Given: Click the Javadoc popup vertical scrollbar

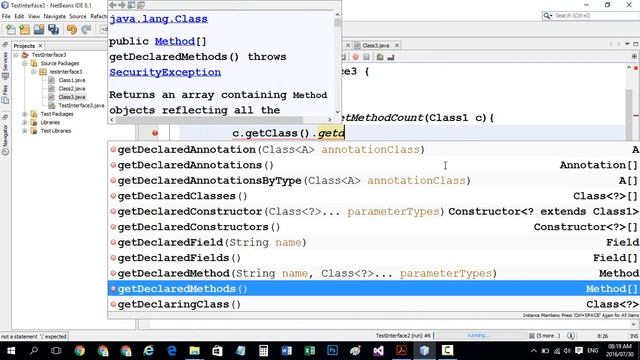Looking at the screenshot, I should [337, 22].
